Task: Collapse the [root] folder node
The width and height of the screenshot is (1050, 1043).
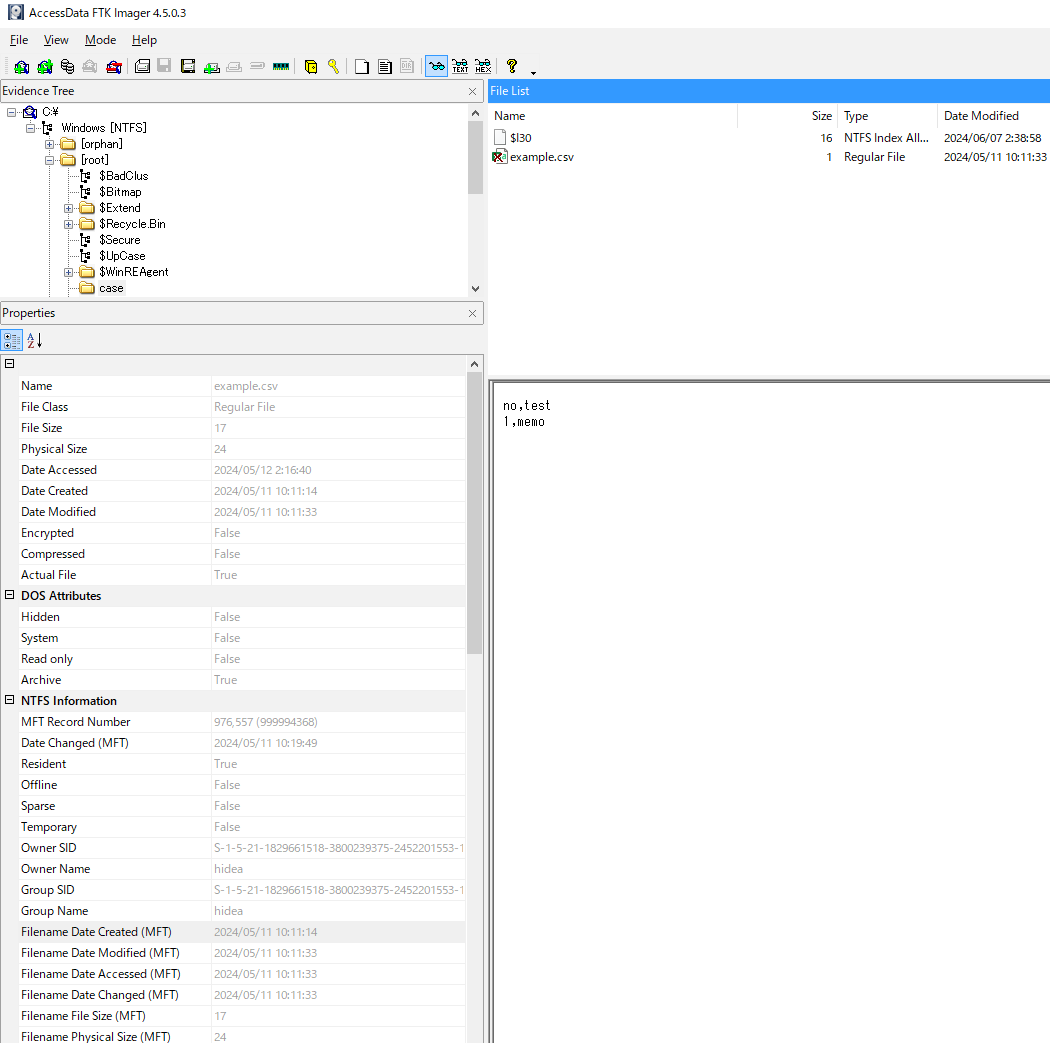Action: pos(50,160)
